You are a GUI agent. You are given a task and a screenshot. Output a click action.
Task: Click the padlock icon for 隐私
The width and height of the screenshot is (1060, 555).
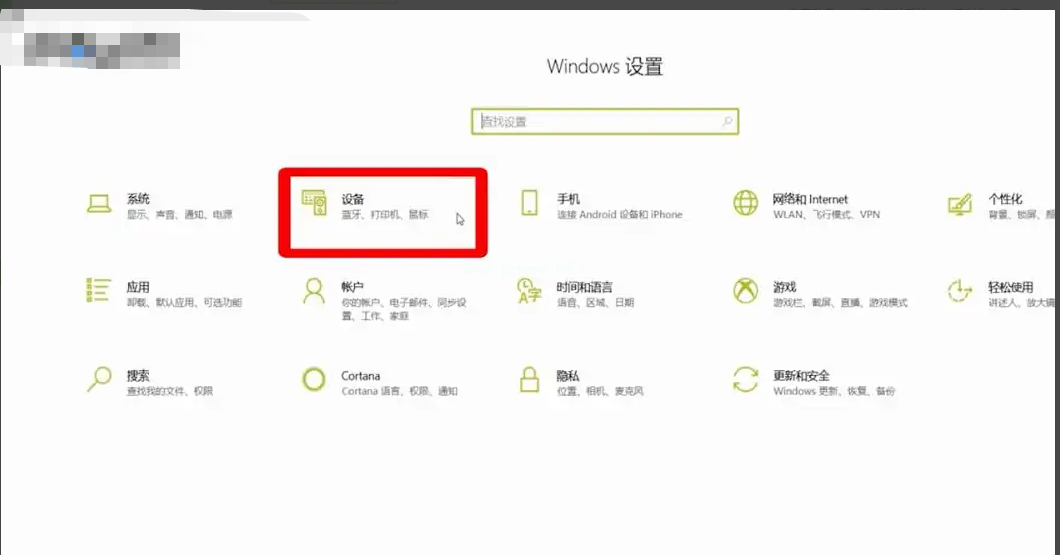(530, 379)
